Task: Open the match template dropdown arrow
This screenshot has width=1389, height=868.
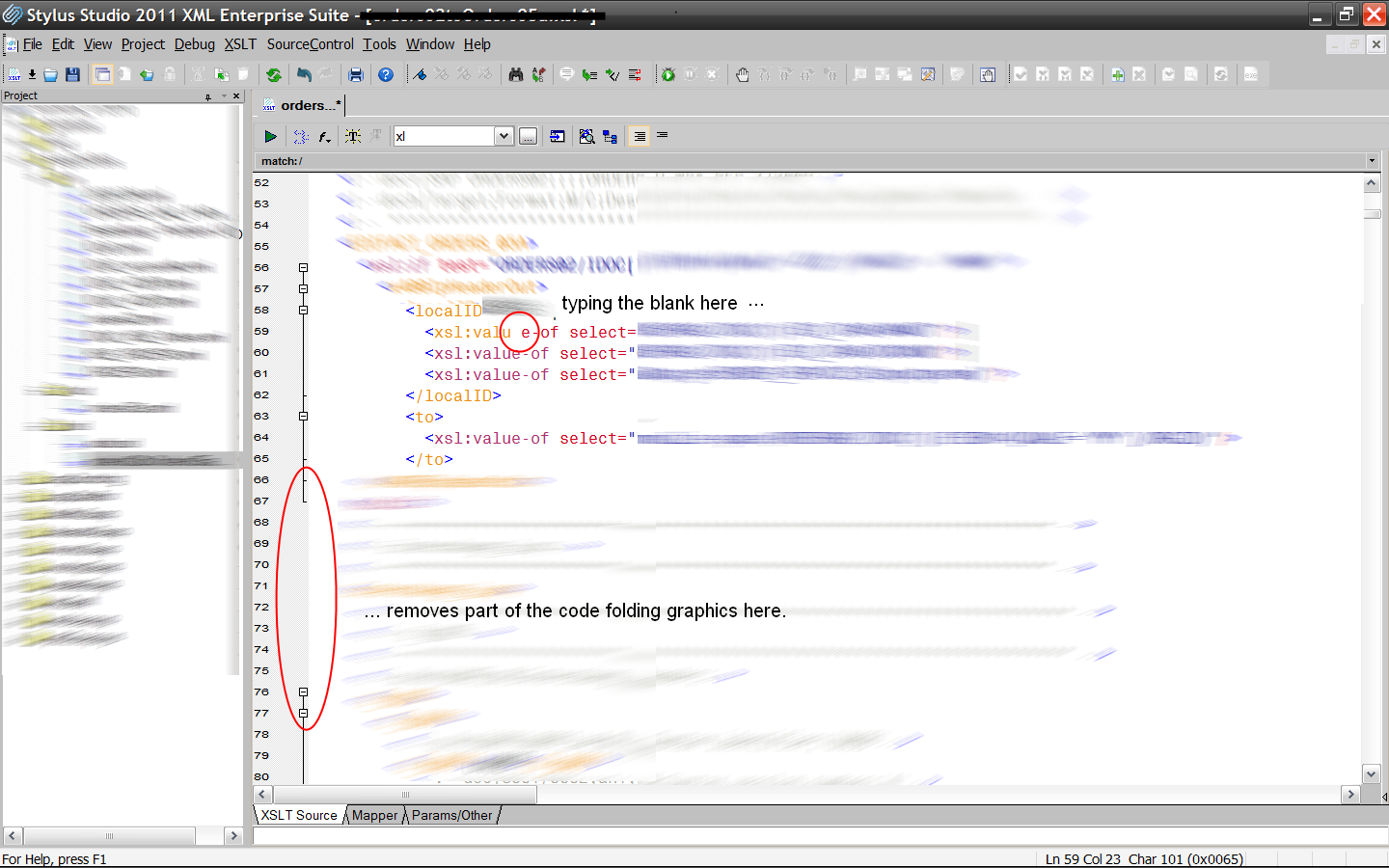Action: 1372,161
